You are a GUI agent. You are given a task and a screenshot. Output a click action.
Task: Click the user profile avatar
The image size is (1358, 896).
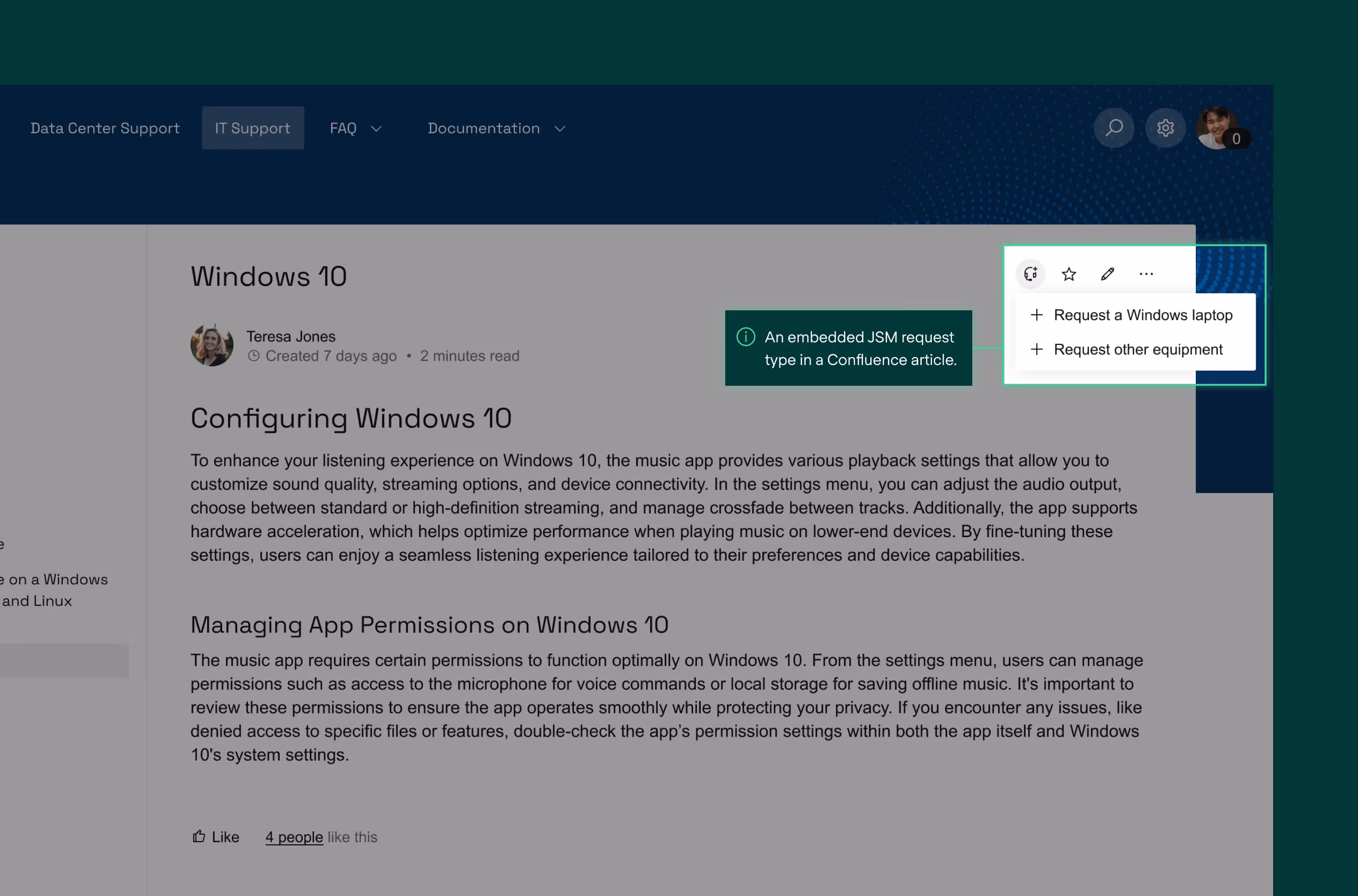pos(1217,127)
